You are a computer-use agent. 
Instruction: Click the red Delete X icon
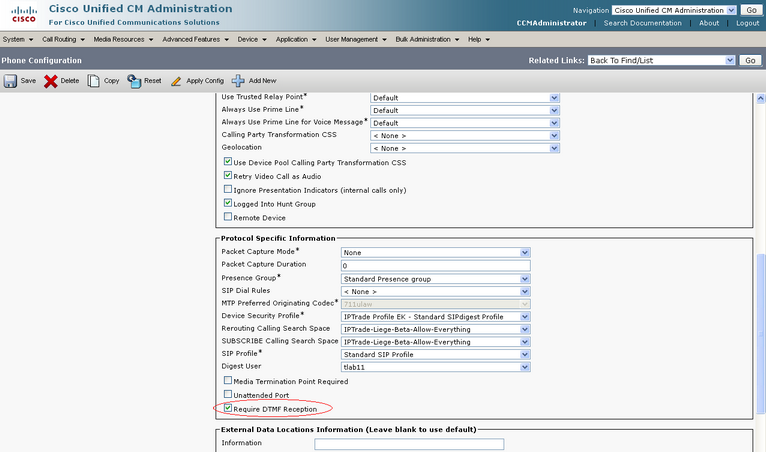tap(50, 81)
